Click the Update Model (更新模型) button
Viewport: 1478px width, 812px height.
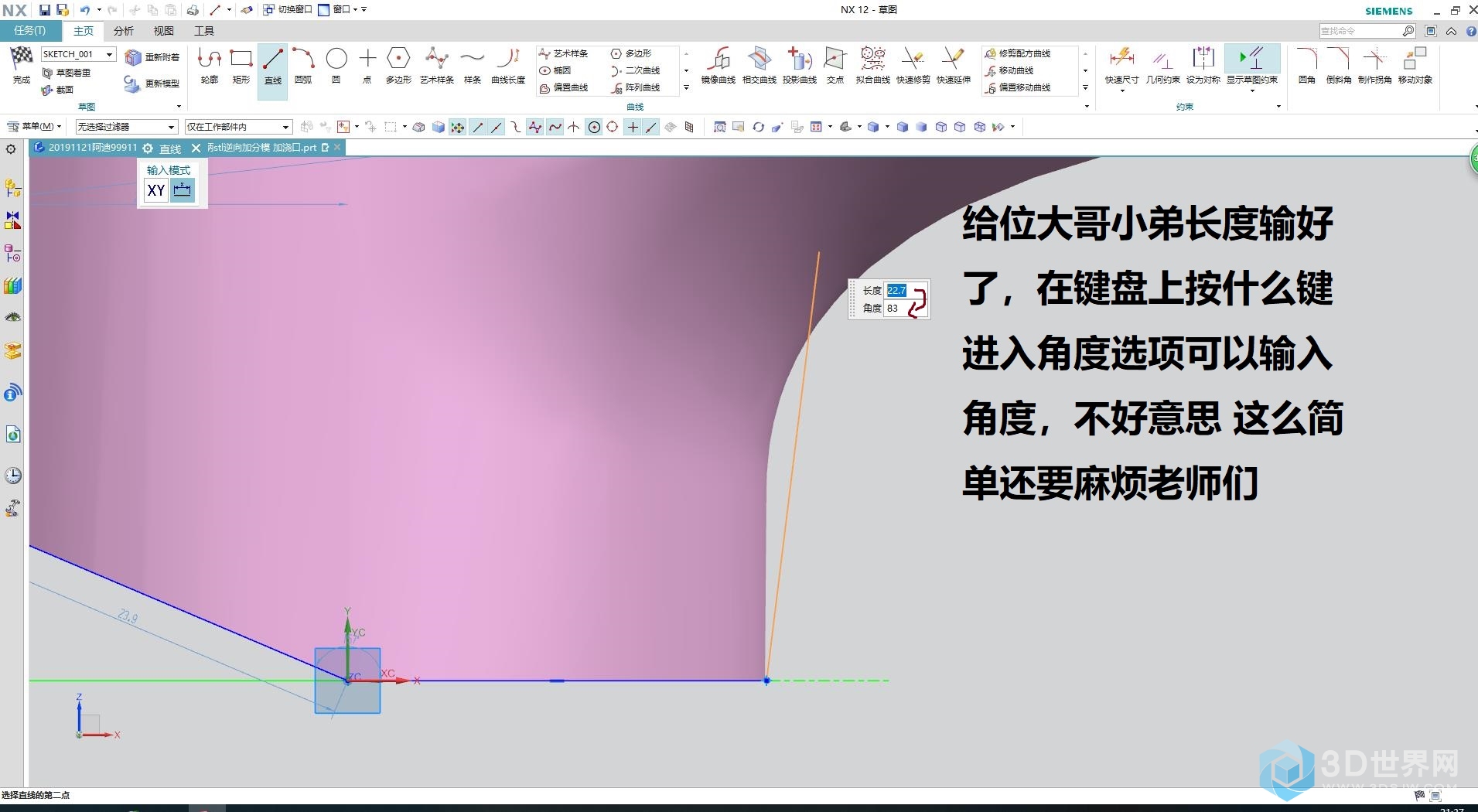[152, 84]
